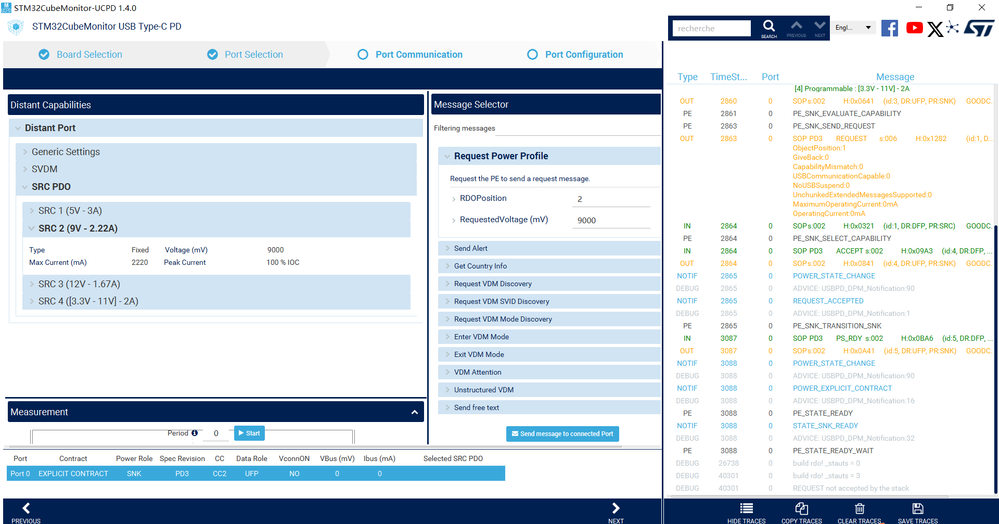The width and height of the screenshot is (999, 524).
Task: Expand SRC 1 (5V - 3A)
Action: pos(31,210)
